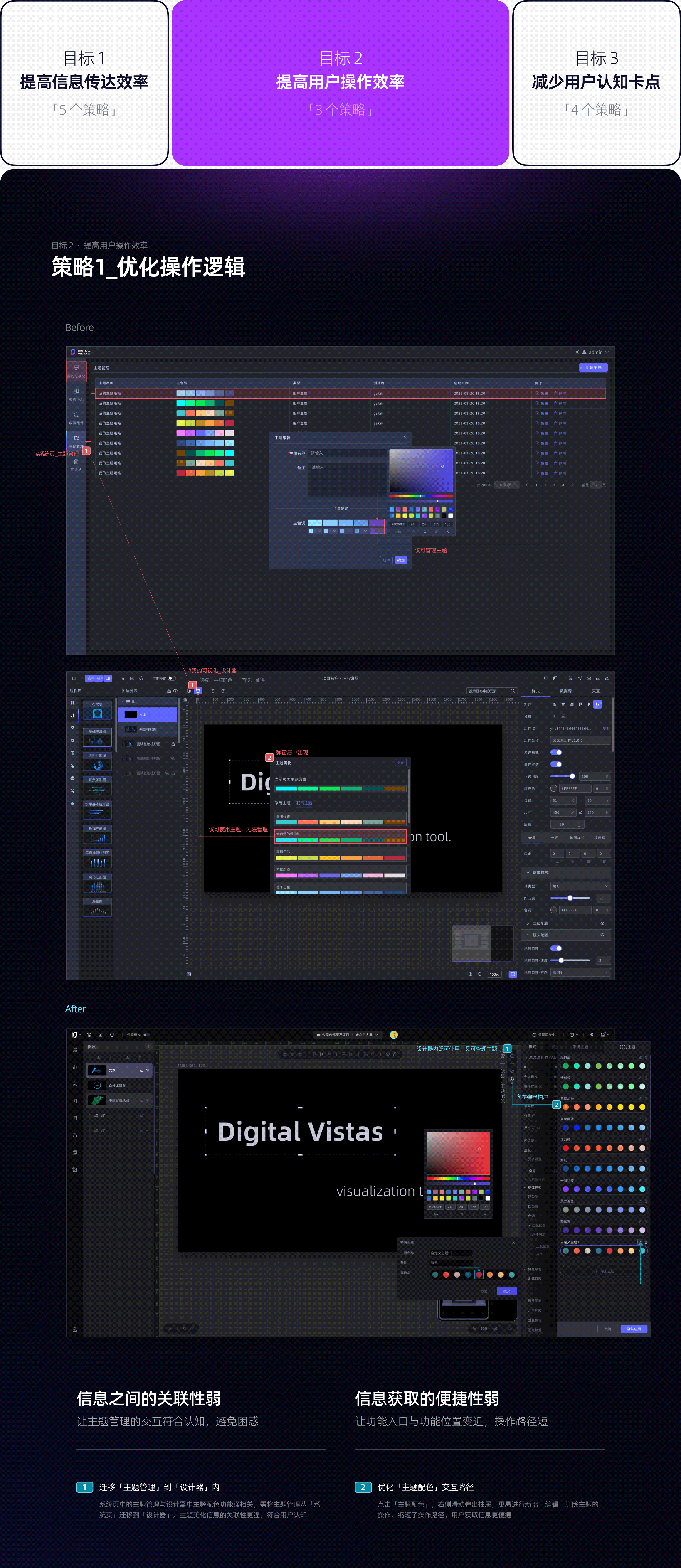681x1568 pixels.
Task: Click 添加主题 in After designer drawer
Action: (x=604, y=1271)
